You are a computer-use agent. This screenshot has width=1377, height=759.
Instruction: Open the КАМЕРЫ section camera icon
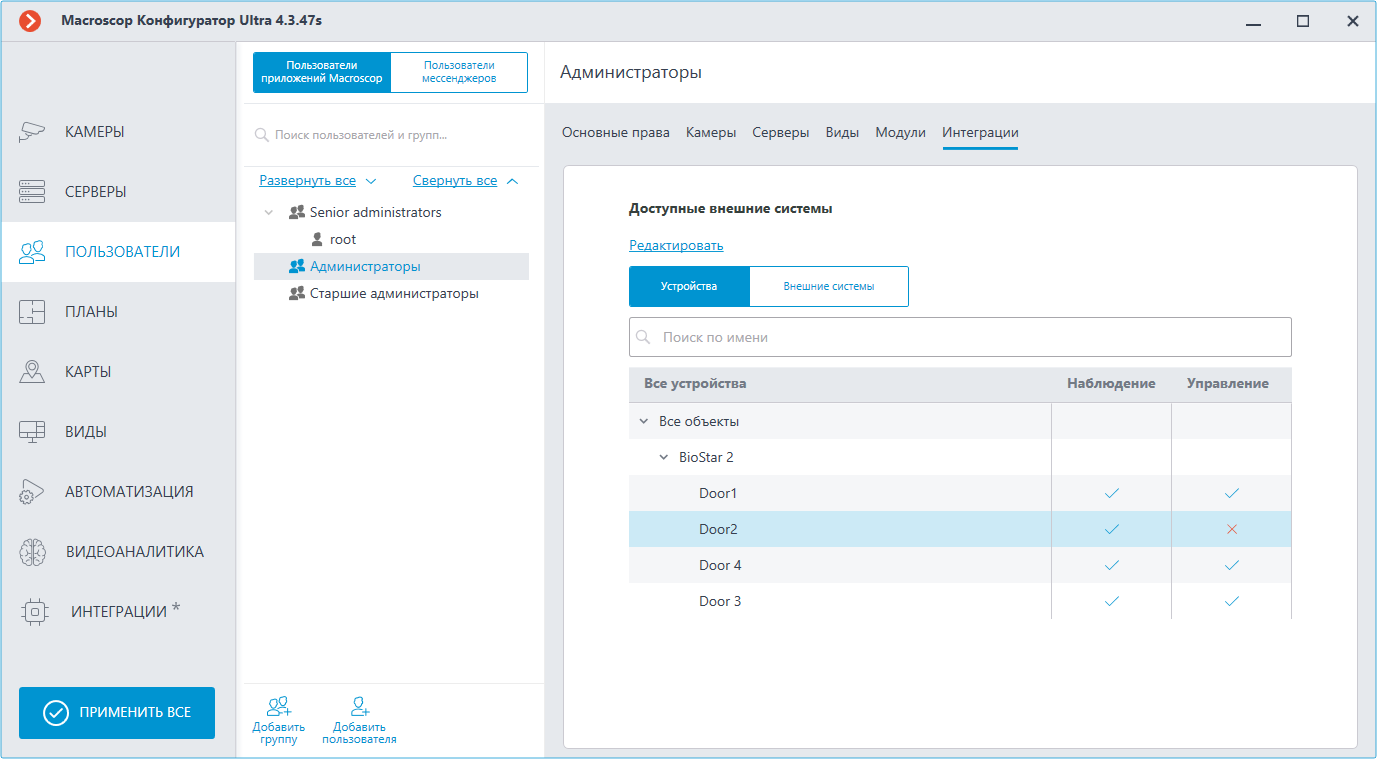[33, 132]
